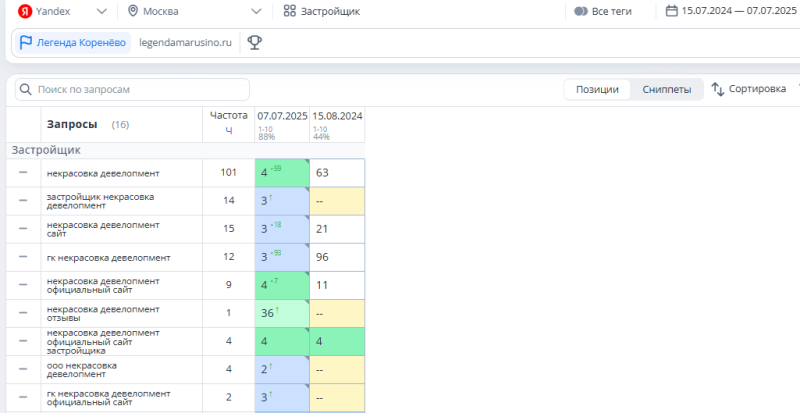Click the dash marker beside 'некрасовка девелопмент' row
The height and width of the screenshot is (413, 800).
coord(23,173)
